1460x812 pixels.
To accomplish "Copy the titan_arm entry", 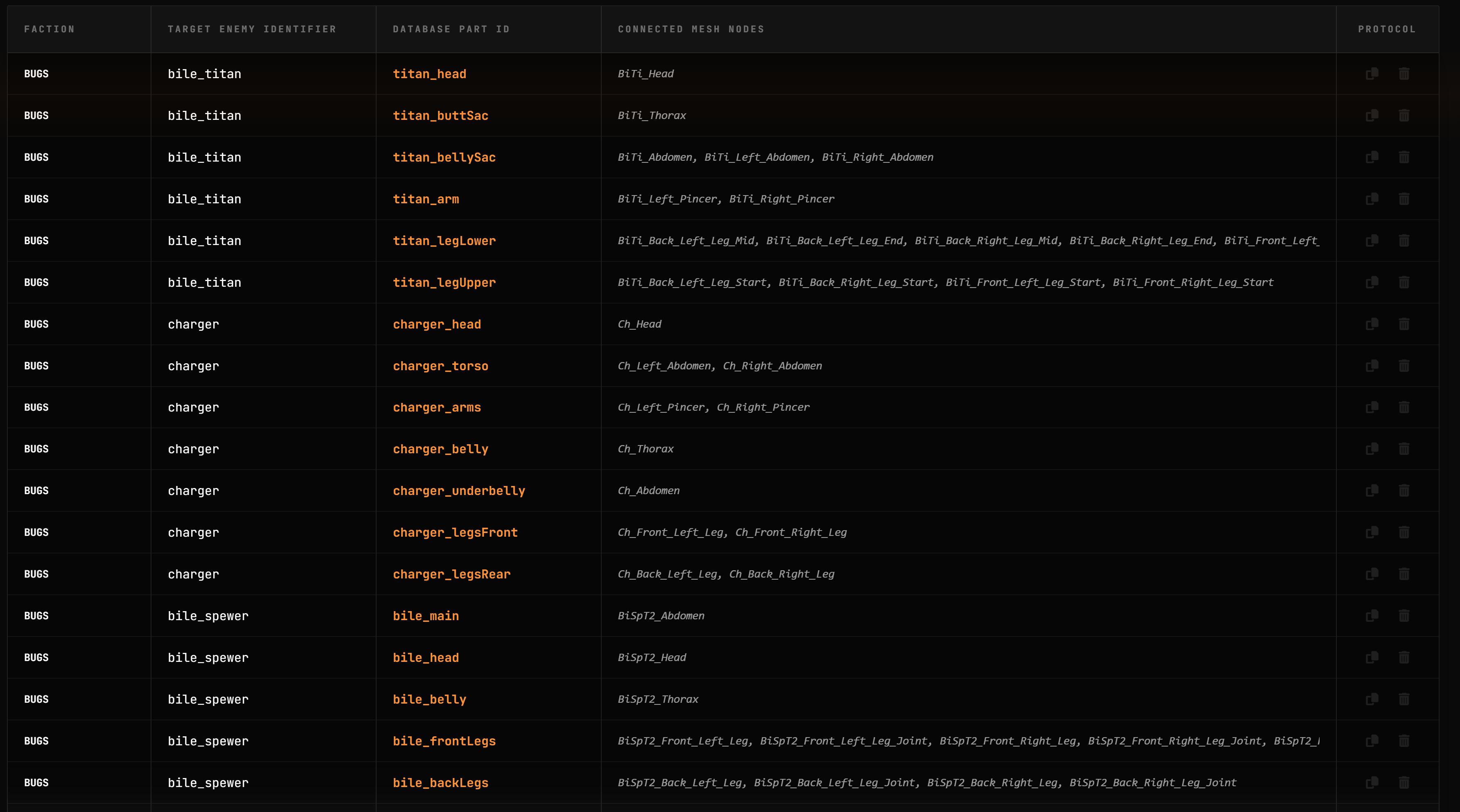I will [1372, 199].
